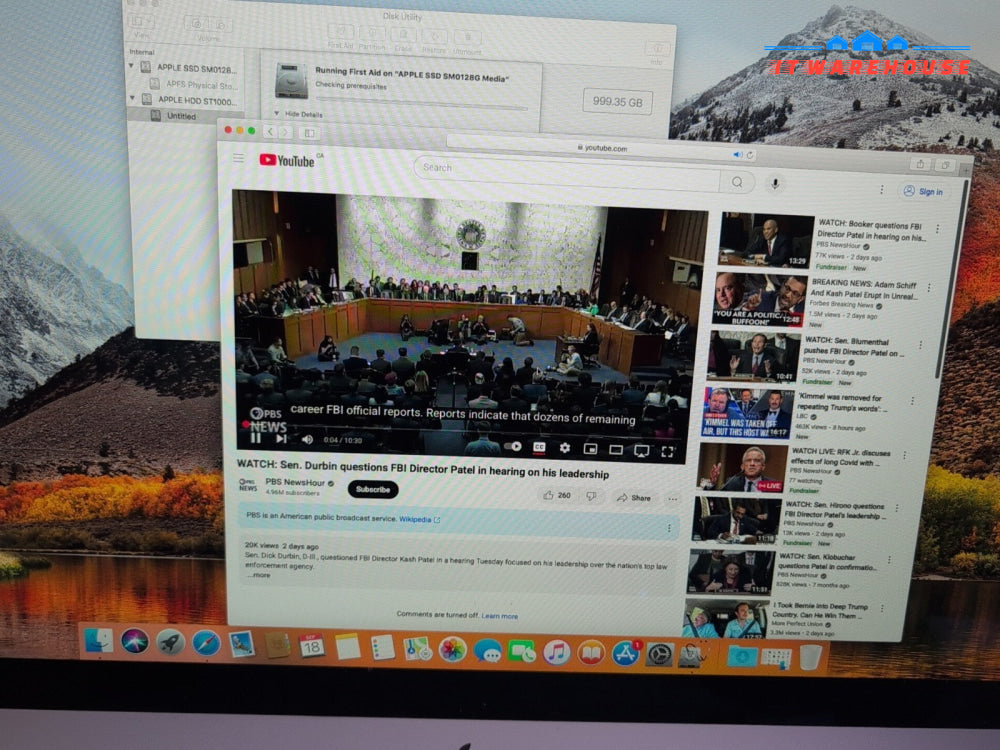Viewport: 1000px width, 750px height.
Task: Enable miniplayer mode
Action: (x=591, y=449)
